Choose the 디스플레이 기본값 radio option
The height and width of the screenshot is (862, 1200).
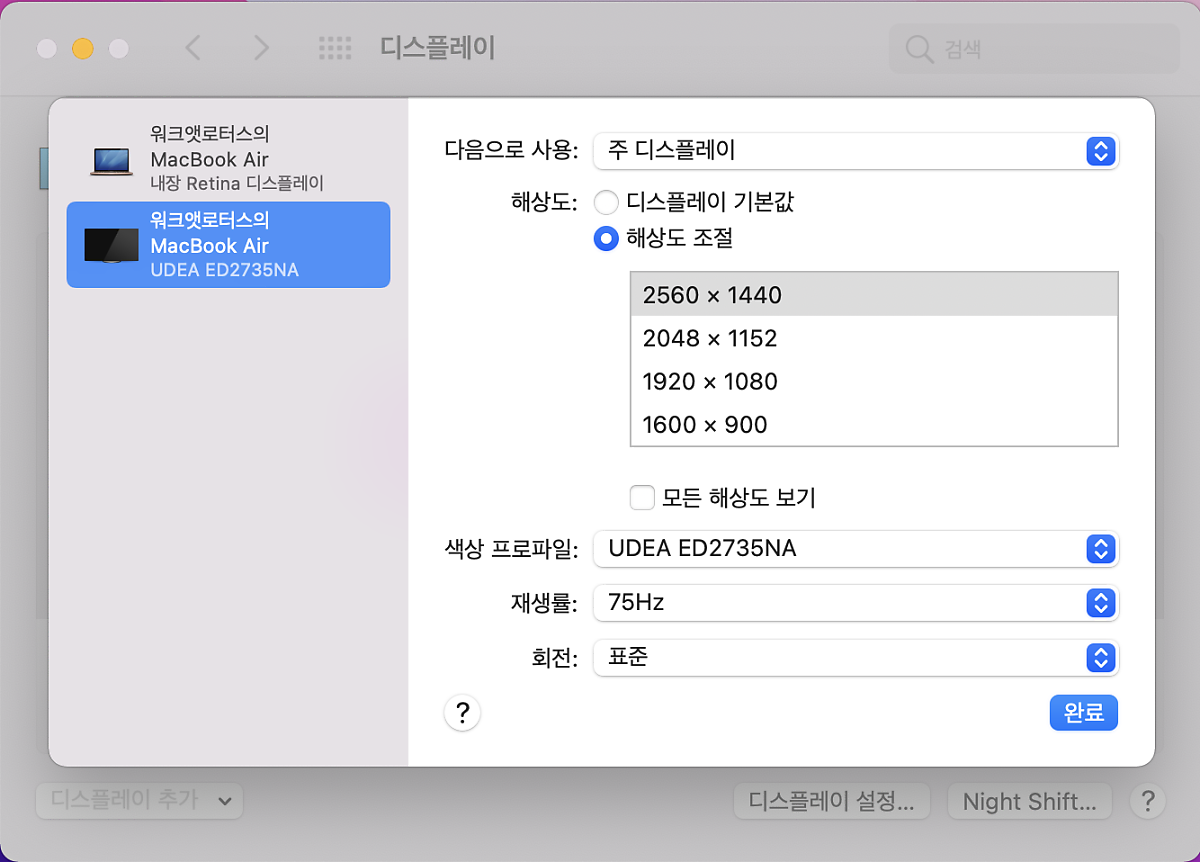pyautogui.click(x=606, y=203)
